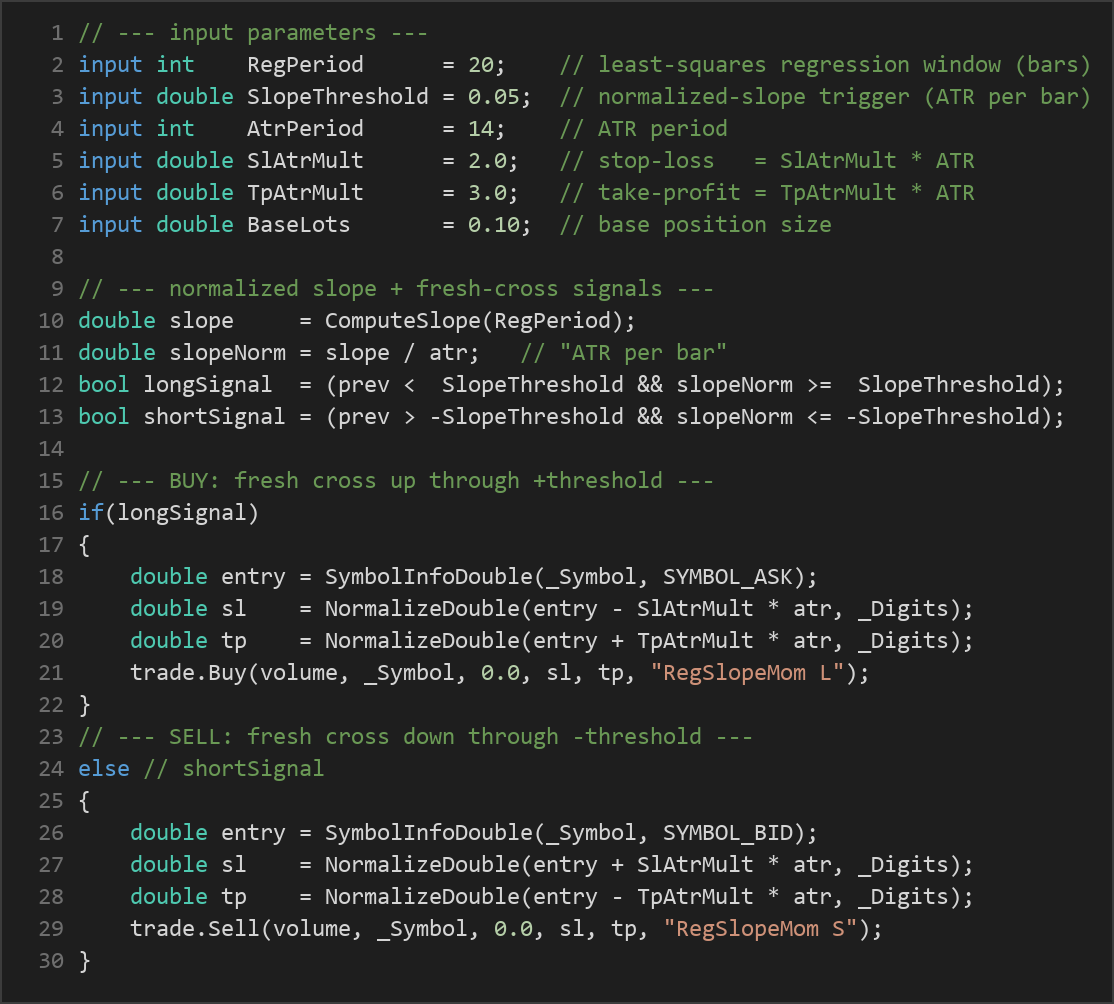
Task: Click the "RegSlopeMom S" string literal
Action: (760, 928)
